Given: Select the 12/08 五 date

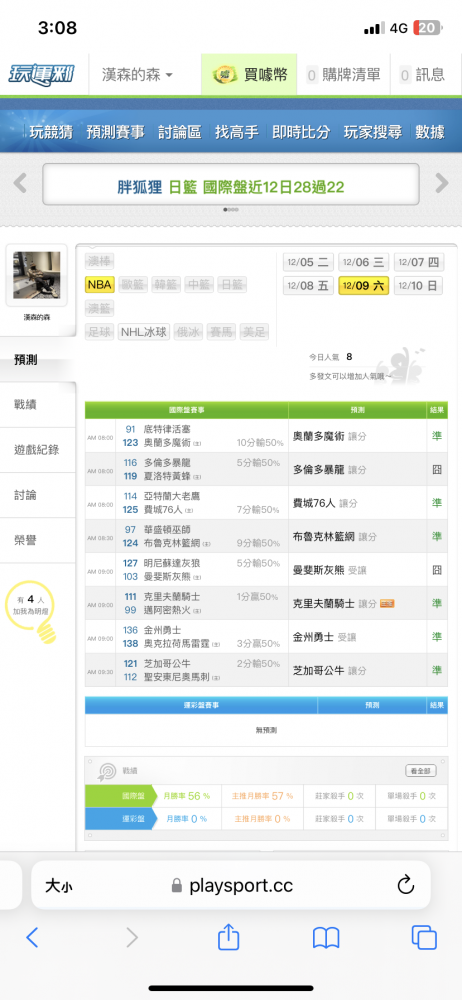Looking at the screenshot, I should coord(308,286).
